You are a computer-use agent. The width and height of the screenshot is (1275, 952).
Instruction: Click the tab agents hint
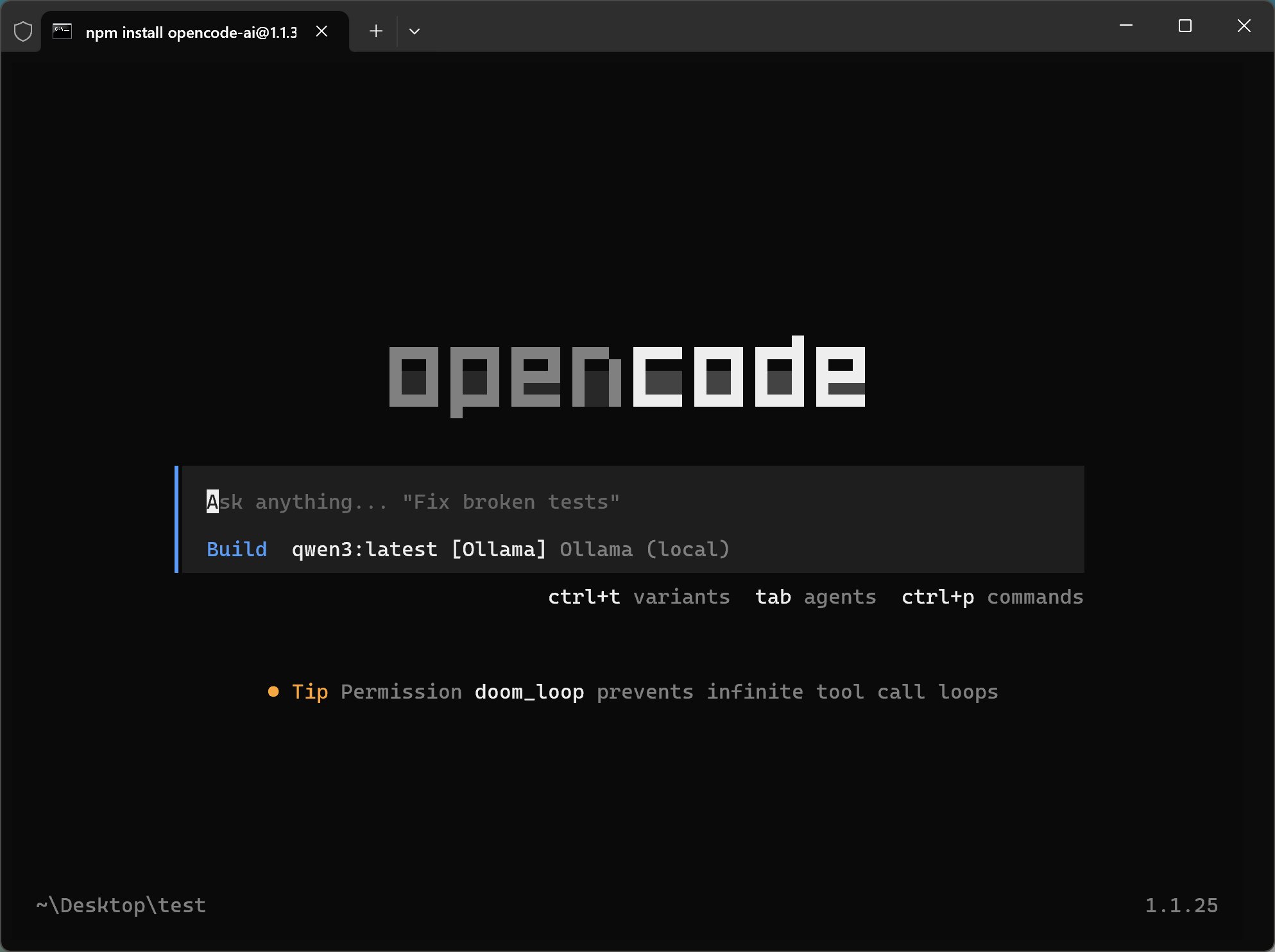pyautogui.click(x=815, y=597)
